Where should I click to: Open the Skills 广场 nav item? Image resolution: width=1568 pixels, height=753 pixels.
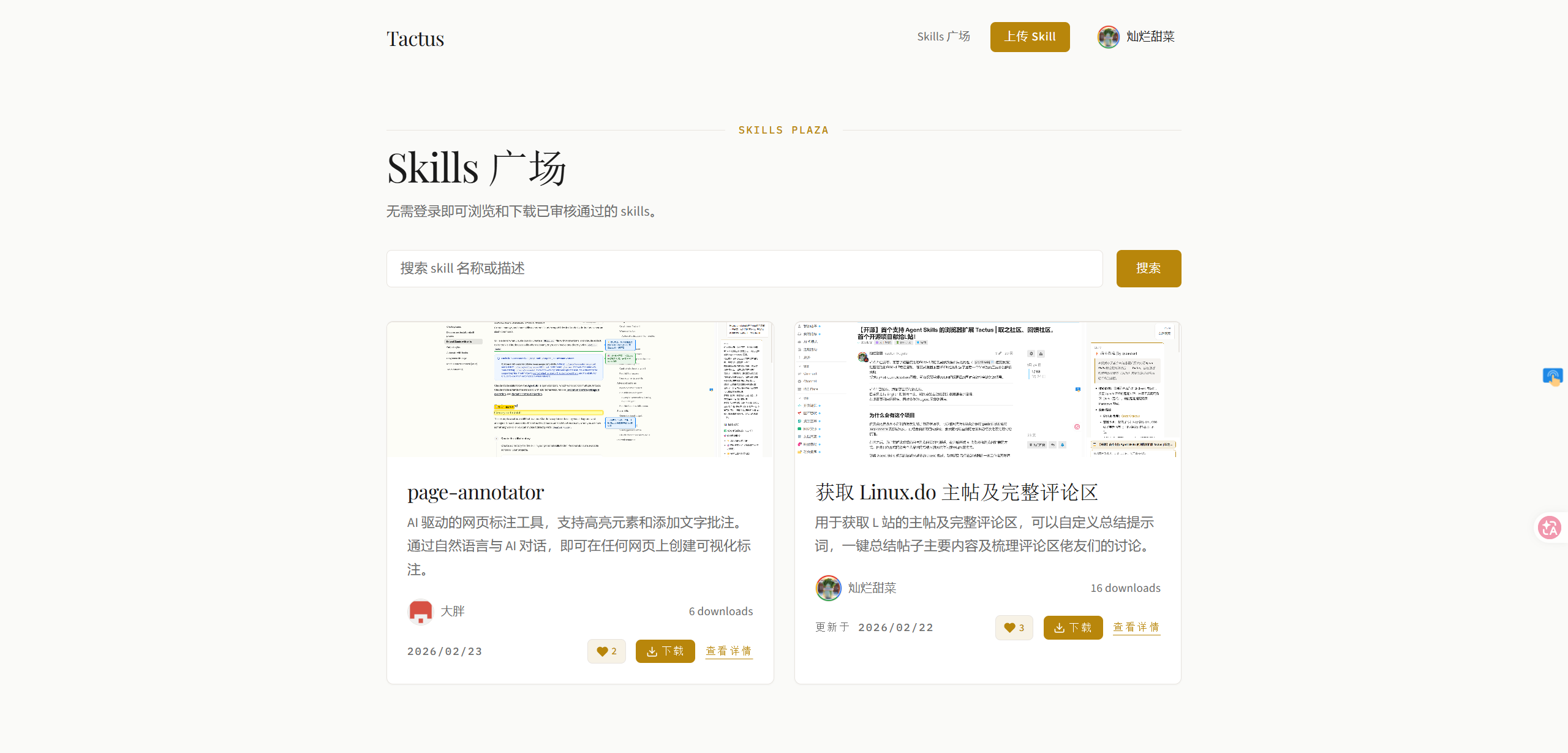943,37
